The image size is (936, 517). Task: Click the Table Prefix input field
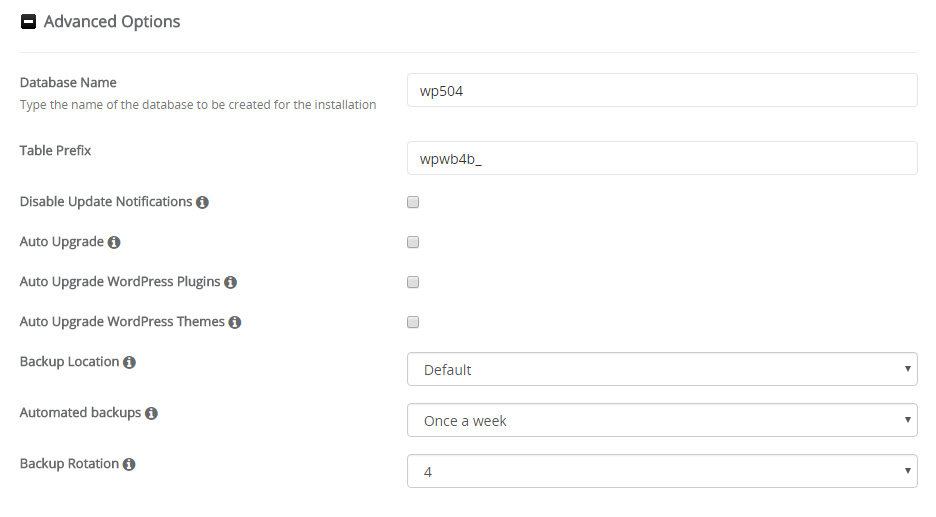point(662,158)
